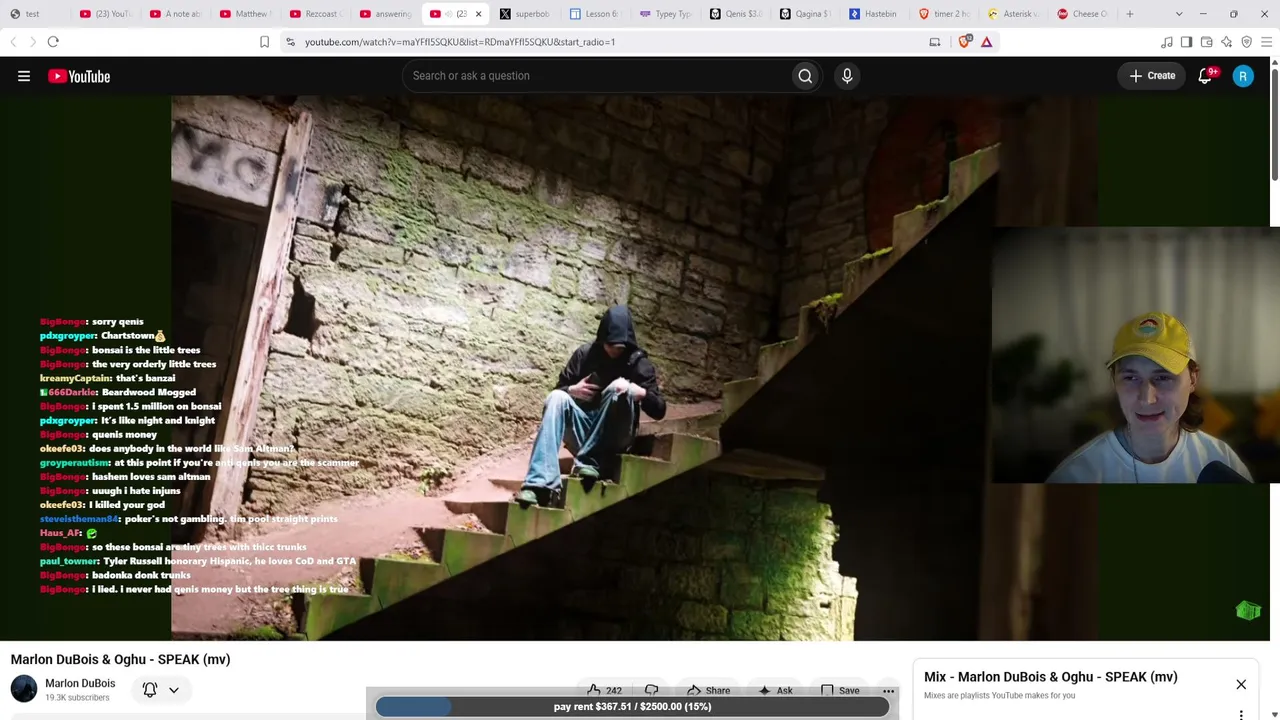Click the video player area
1280x720 pixels.
coord(634,368)
